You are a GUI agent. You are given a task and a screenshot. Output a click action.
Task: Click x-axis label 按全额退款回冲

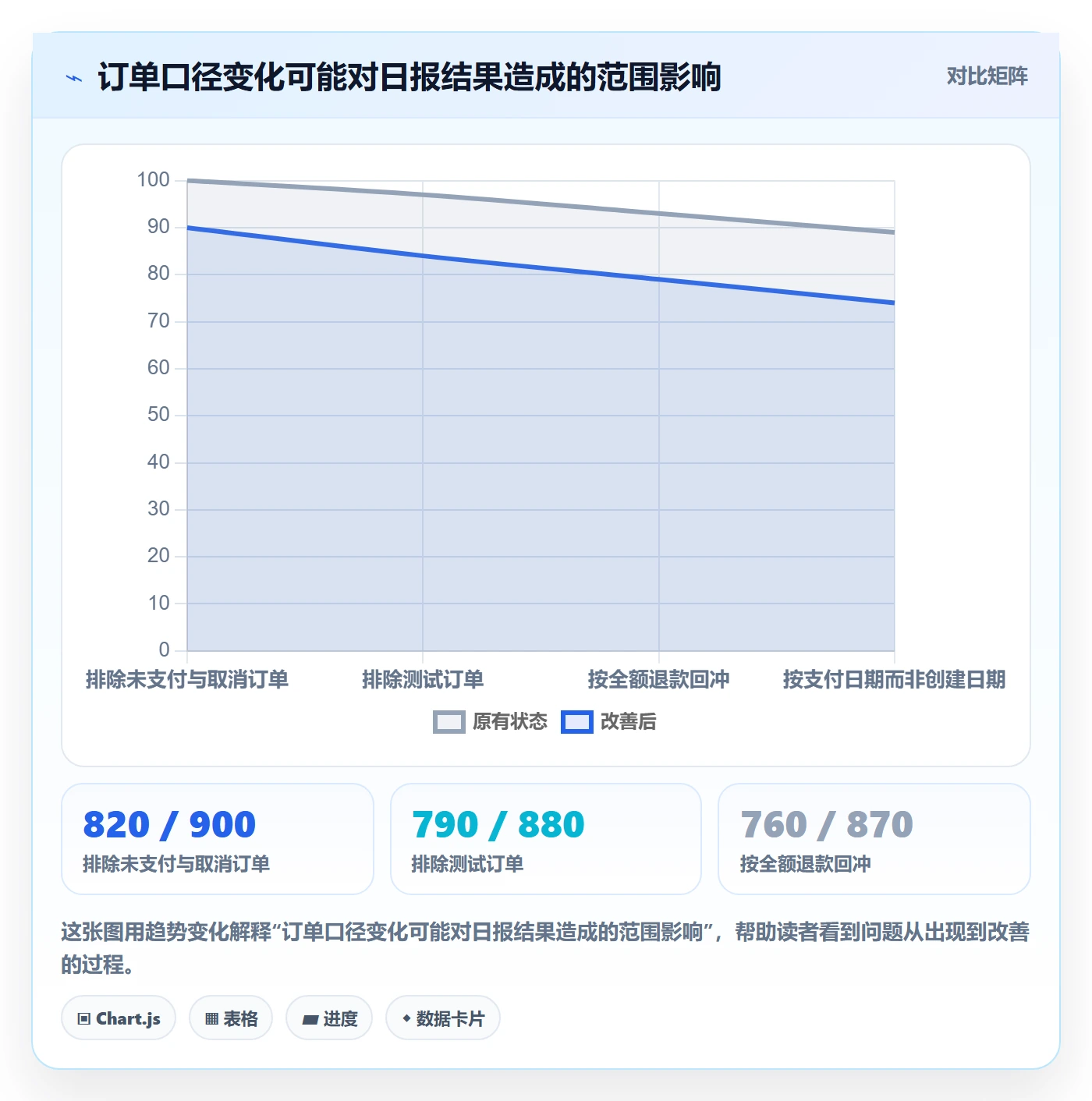[x=658, y=680]
